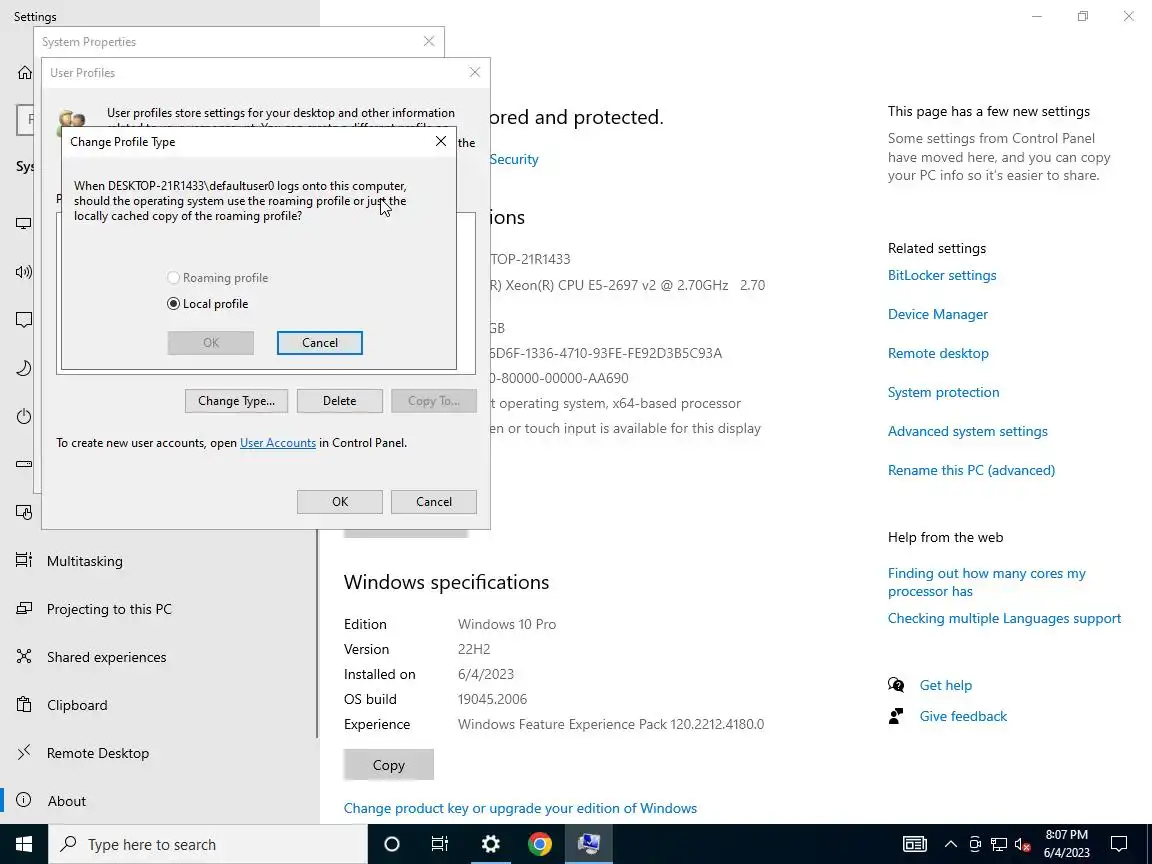The width and height of the screenshot is (1152, 864).
Task: Open Checking multiple Languages support link
Action: 1004,619
